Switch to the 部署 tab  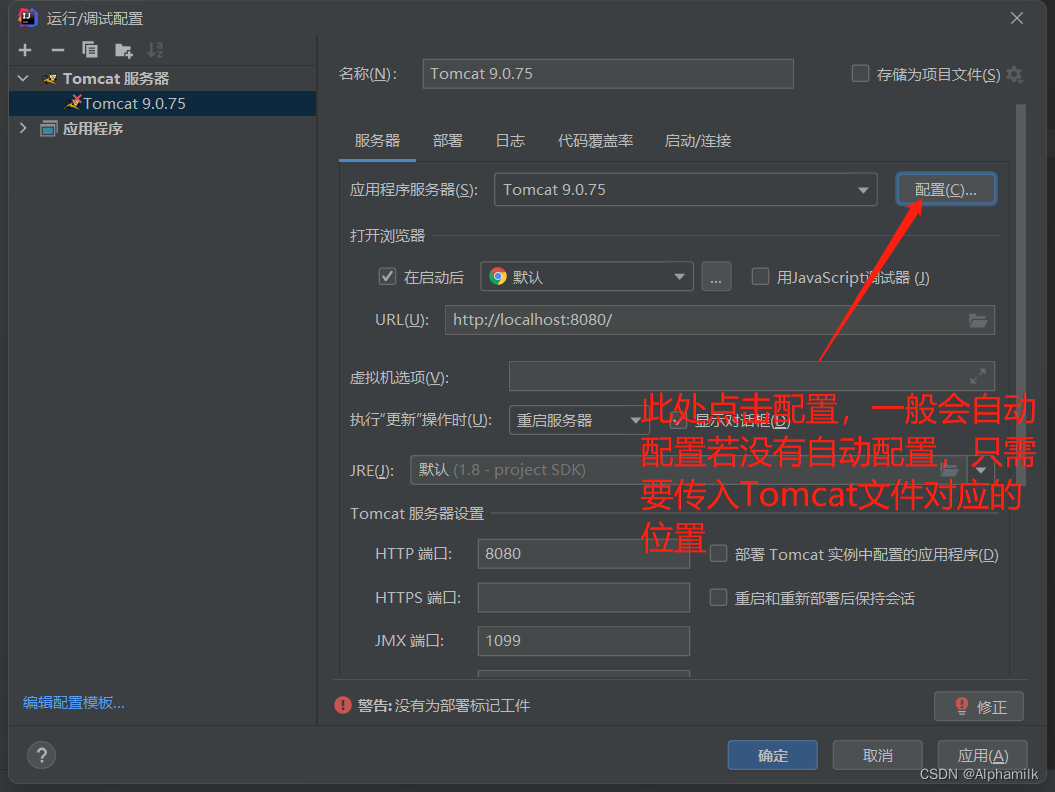448,141
